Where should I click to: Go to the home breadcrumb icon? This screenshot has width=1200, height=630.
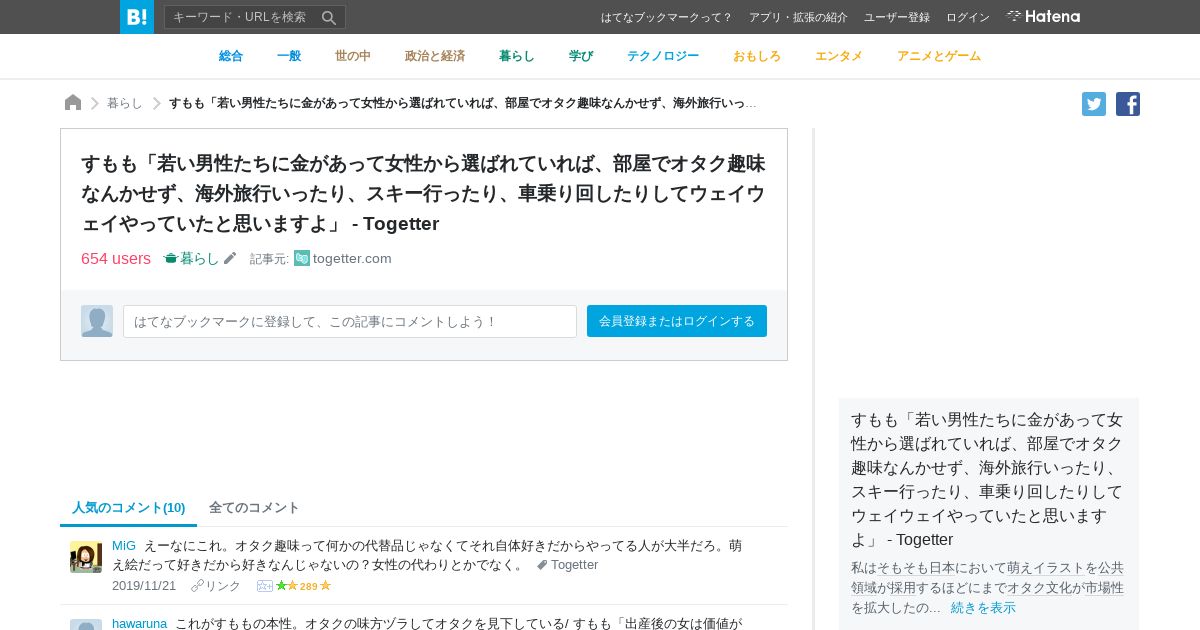73,103
